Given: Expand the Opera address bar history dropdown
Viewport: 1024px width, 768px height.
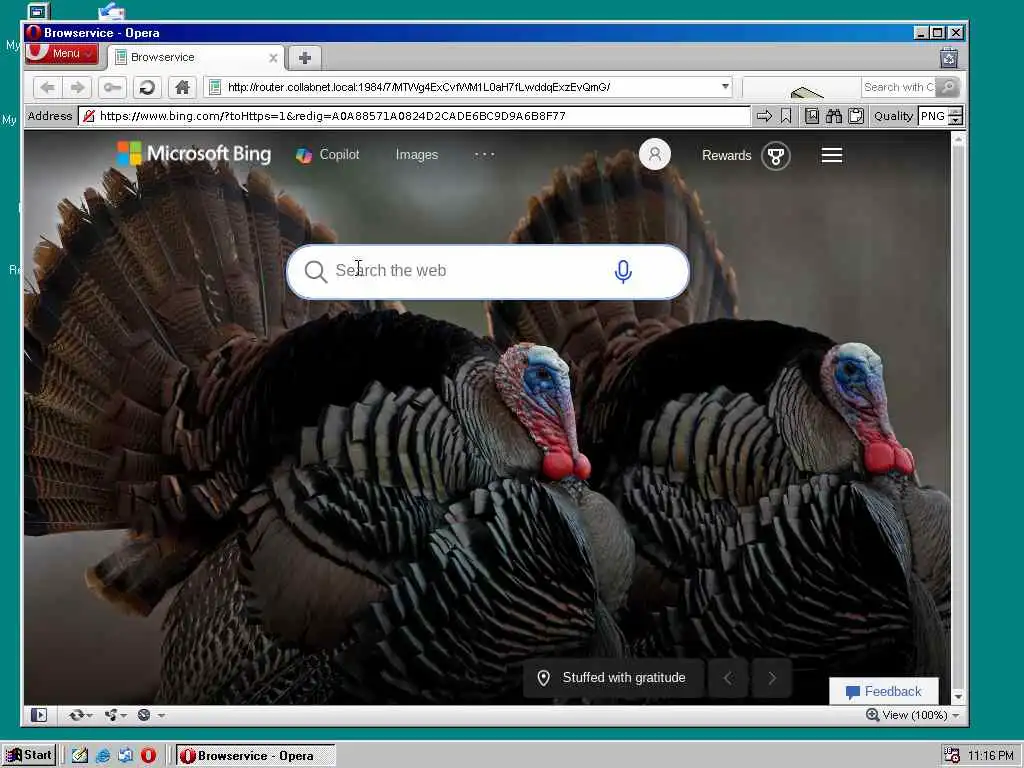Looking at the screenshot, I should point(725,87).
